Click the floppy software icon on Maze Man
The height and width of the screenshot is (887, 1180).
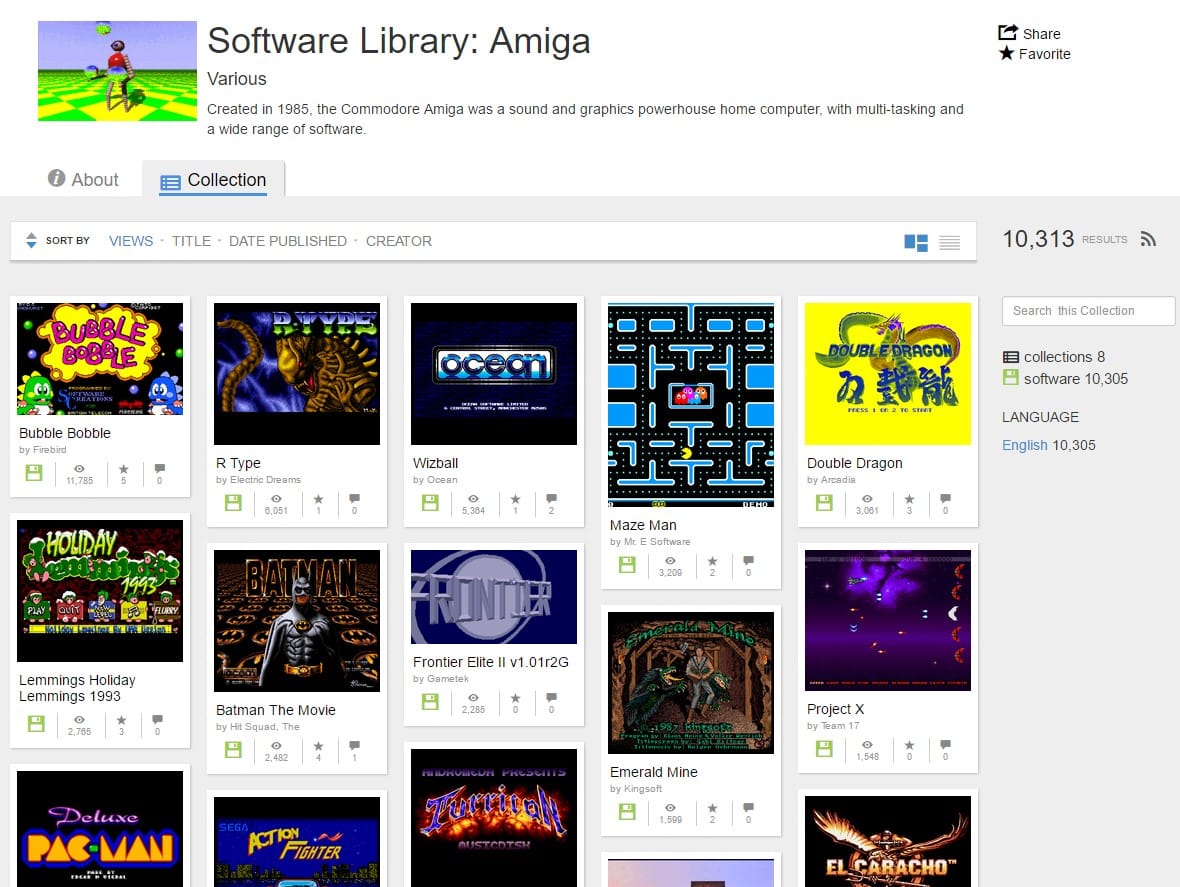(x=627, y=564)
